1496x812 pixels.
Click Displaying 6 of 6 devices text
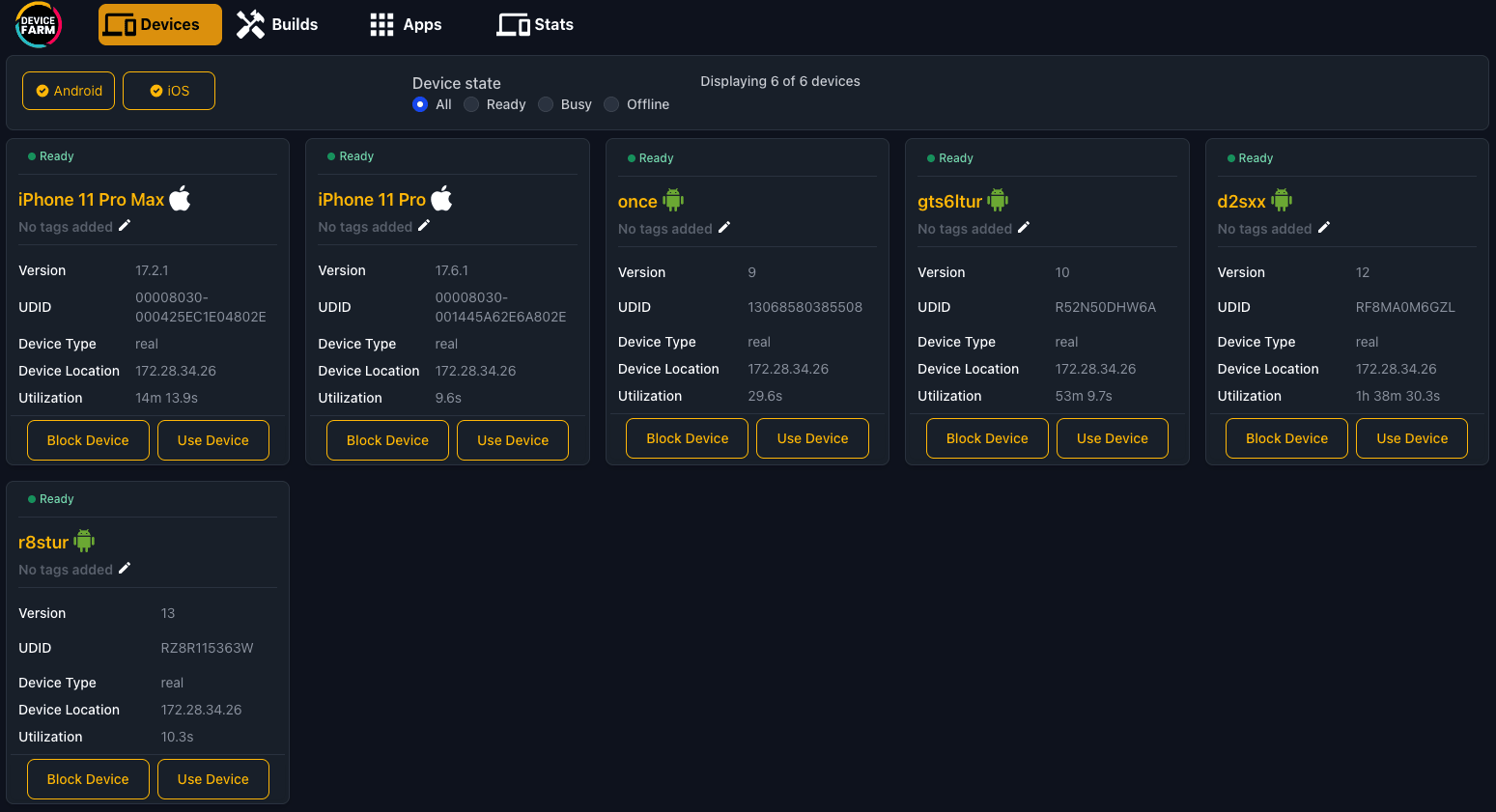click(x=780, y=81)
